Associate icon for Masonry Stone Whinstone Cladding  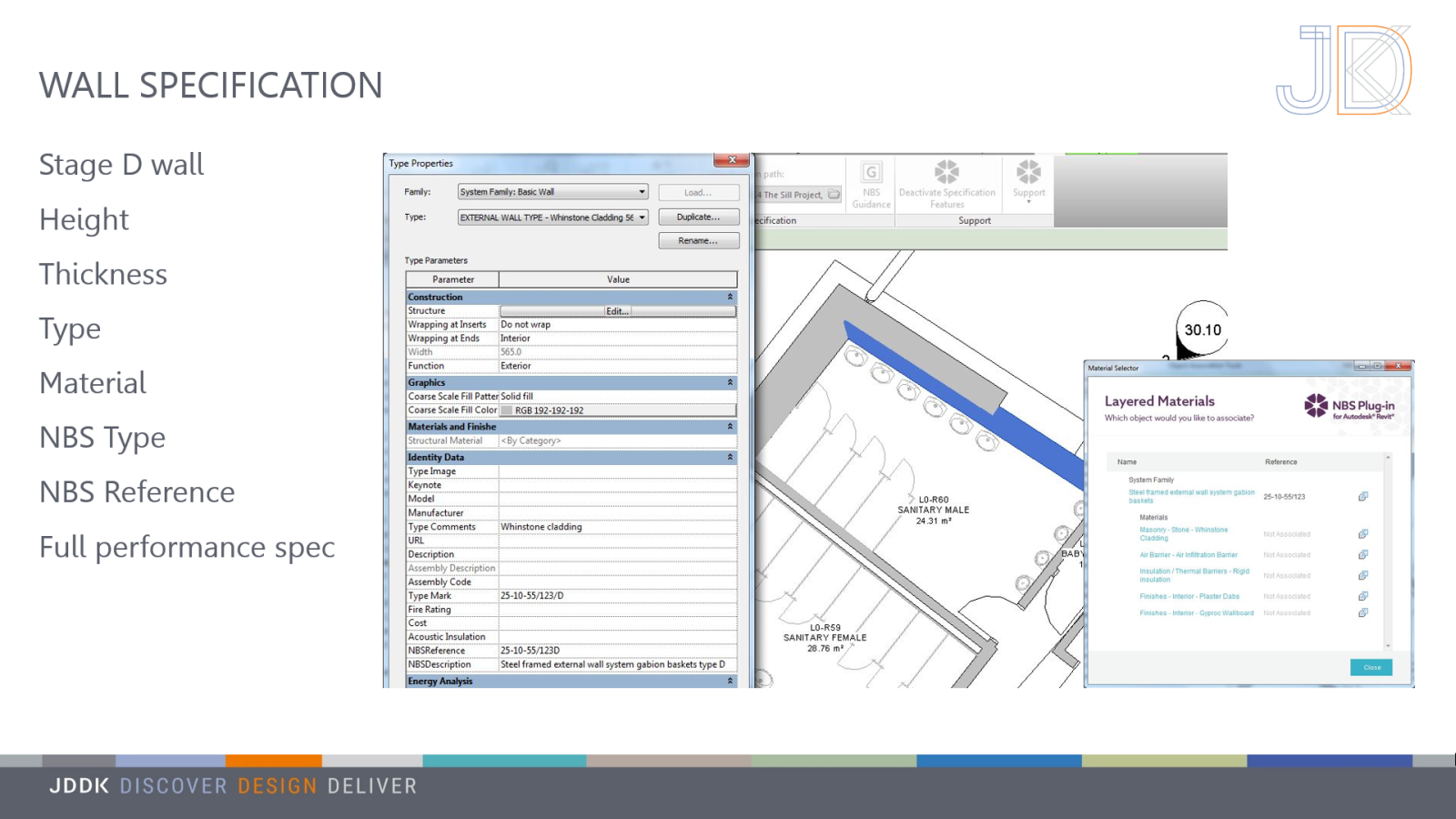(x=1362, y=534)
